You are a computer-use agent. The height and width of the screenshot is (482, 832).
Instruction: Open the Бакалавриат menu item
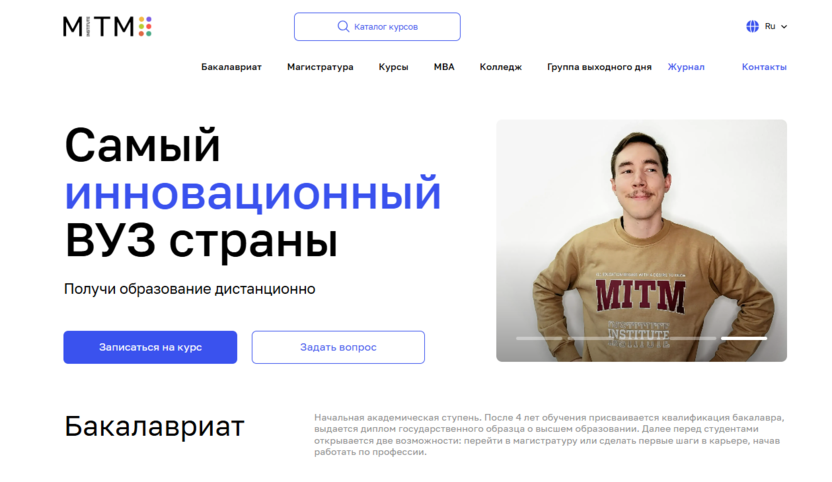pos(231,67)
